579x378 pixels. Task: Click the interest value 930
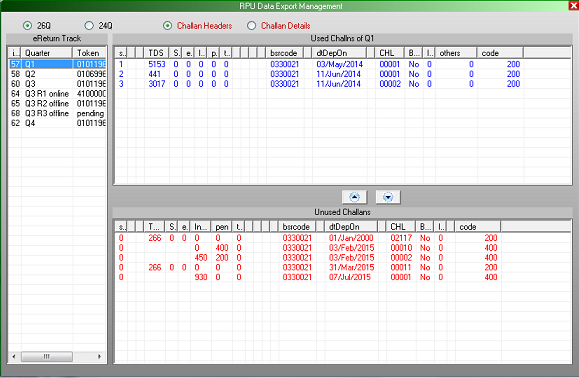(201, 277)
